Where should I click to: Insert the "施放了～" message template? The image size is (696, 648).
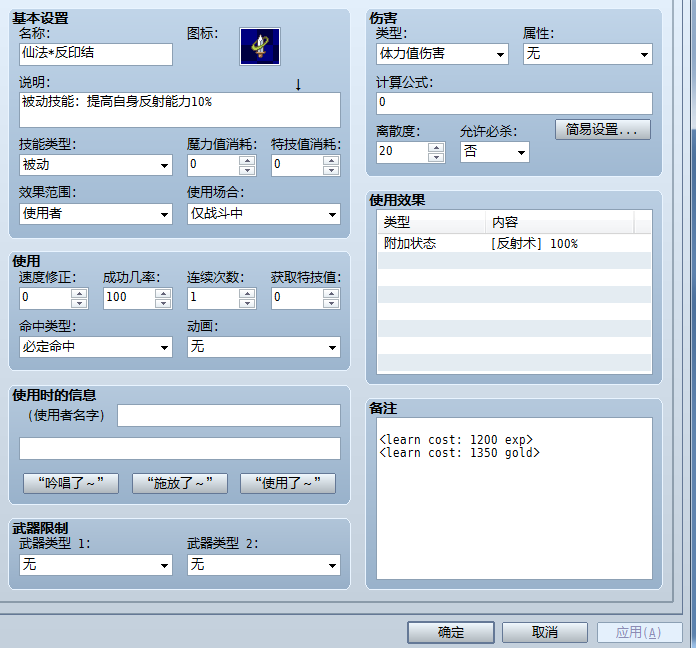coord(180,483)
